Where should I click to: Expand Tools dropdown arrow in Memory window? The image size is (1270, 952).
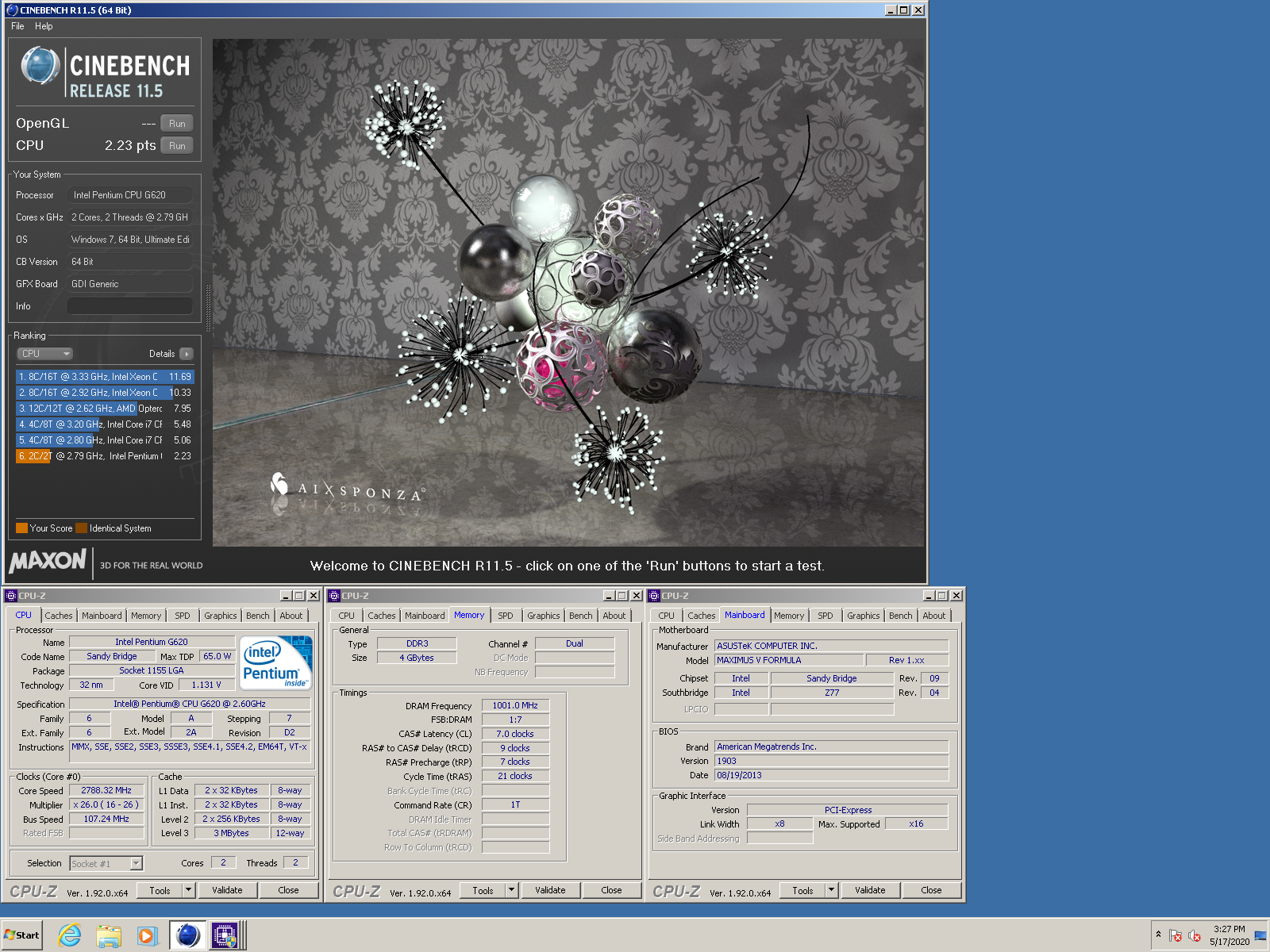pos(512,890)
